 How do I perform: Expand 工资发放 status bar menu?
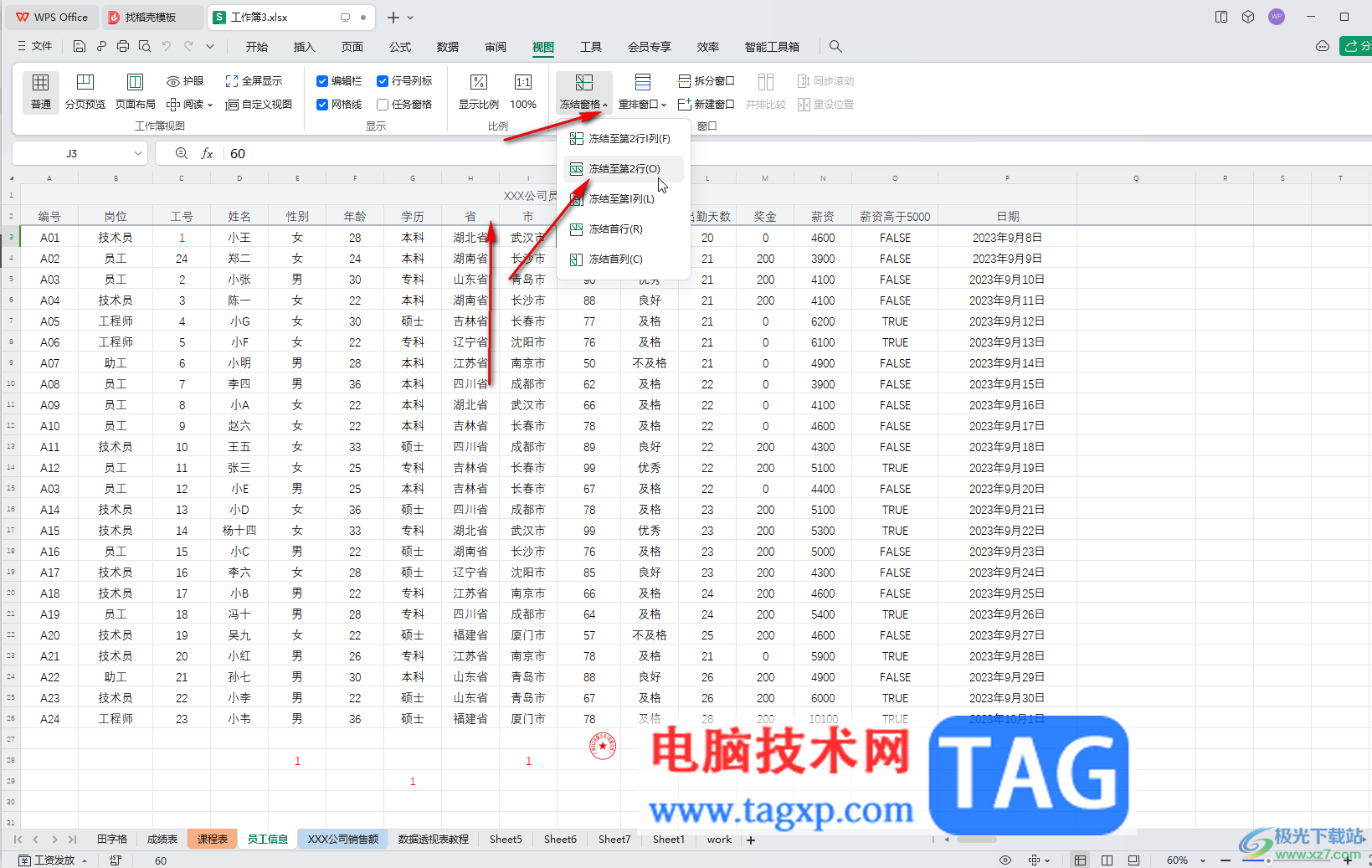(x=54, y=860)
